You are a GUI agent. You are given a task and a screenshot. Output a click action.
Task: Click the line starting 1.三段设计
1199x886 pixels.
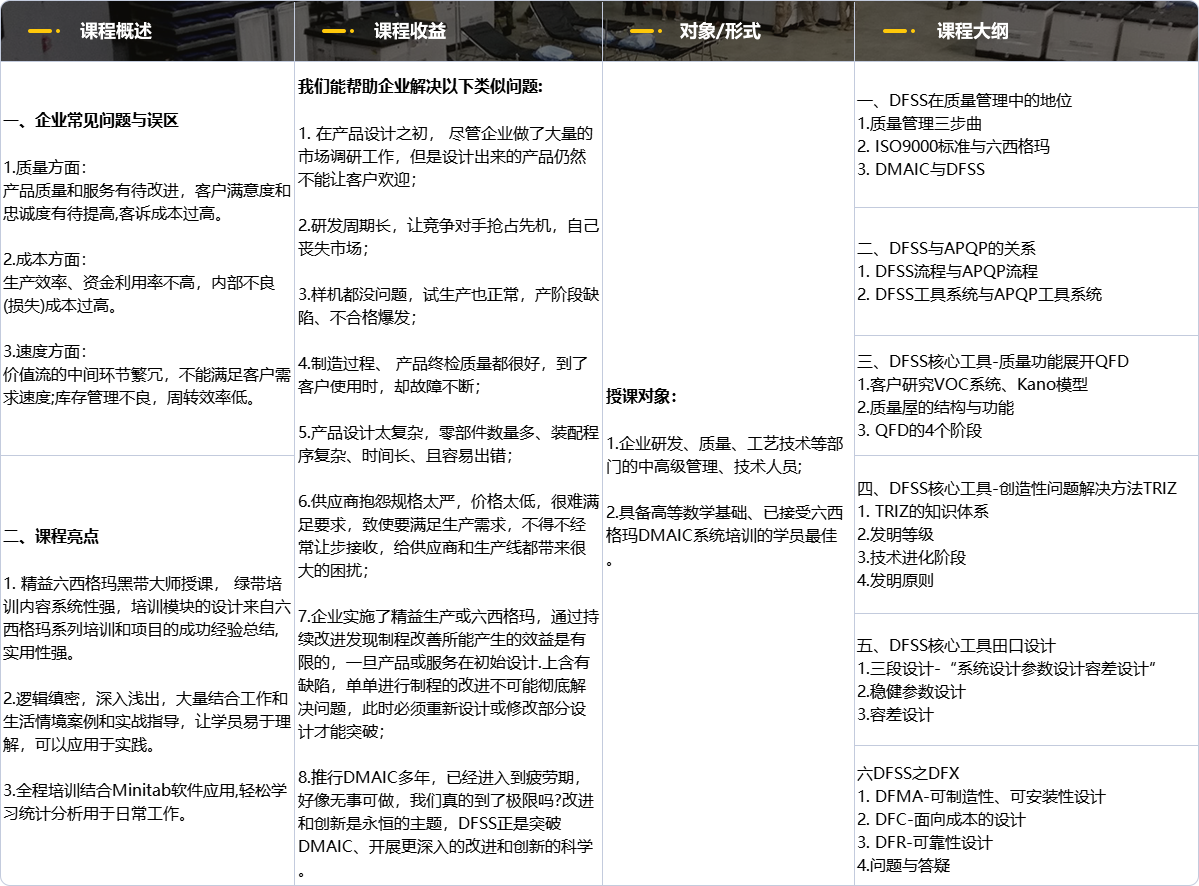[x=1006, y=668]
